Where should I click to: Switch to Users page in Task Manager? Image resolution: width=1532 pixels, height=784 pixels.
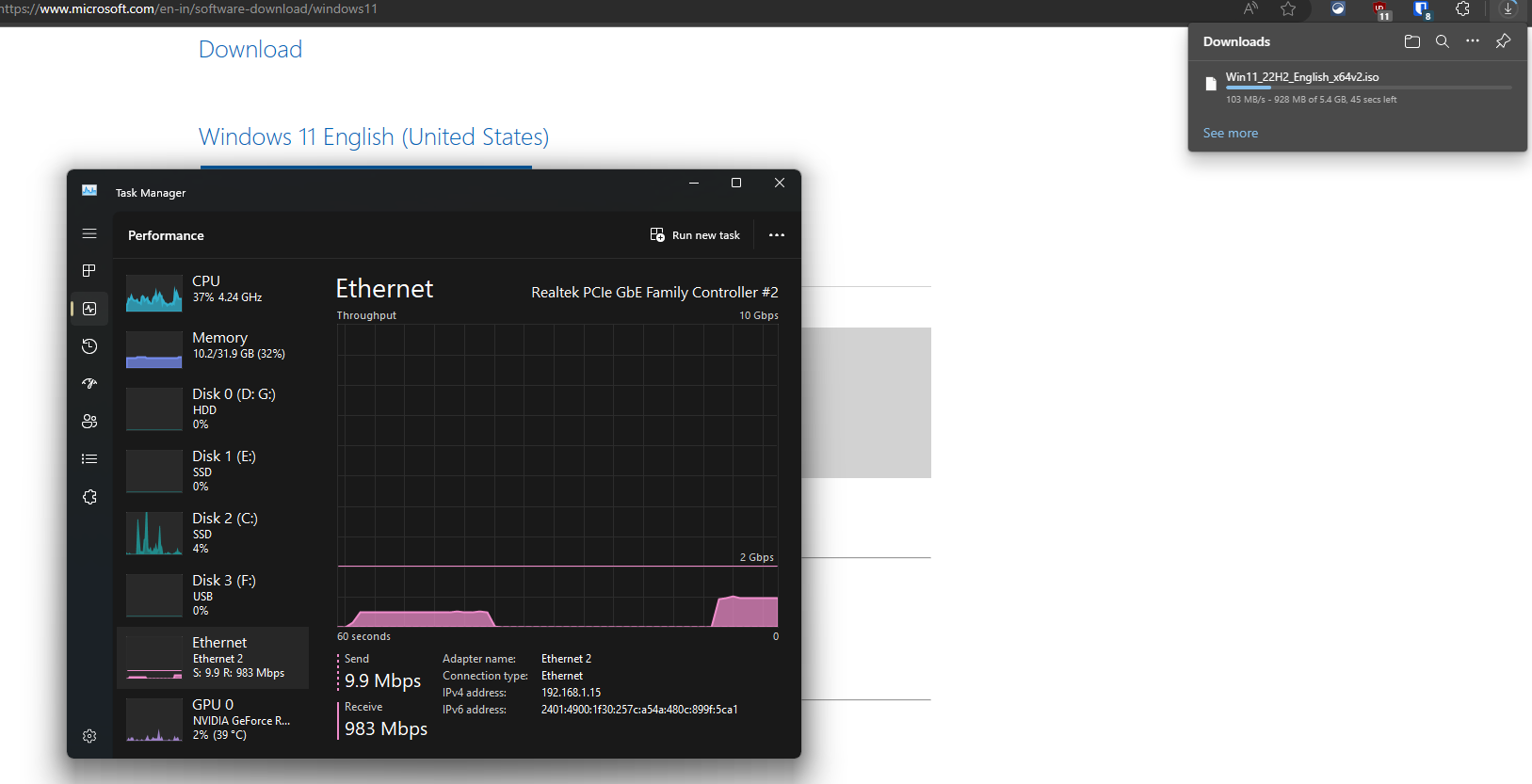89,422
